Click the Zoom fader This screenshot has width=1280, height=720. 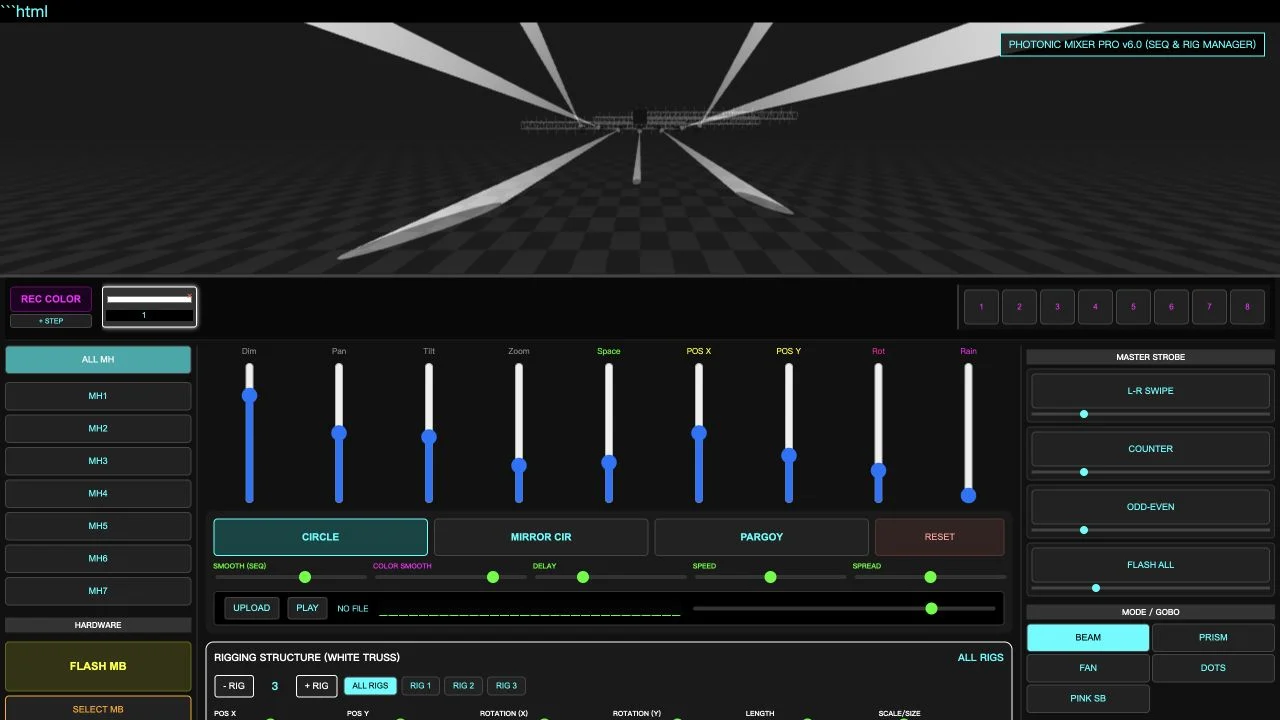519,433
